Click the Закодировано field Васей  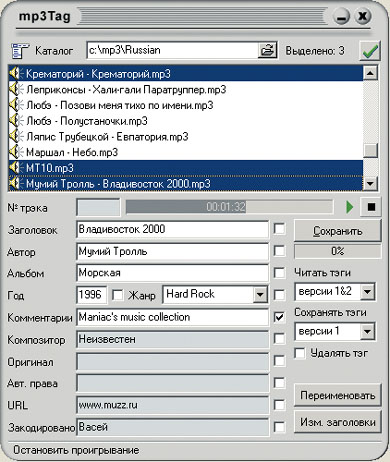172,427
